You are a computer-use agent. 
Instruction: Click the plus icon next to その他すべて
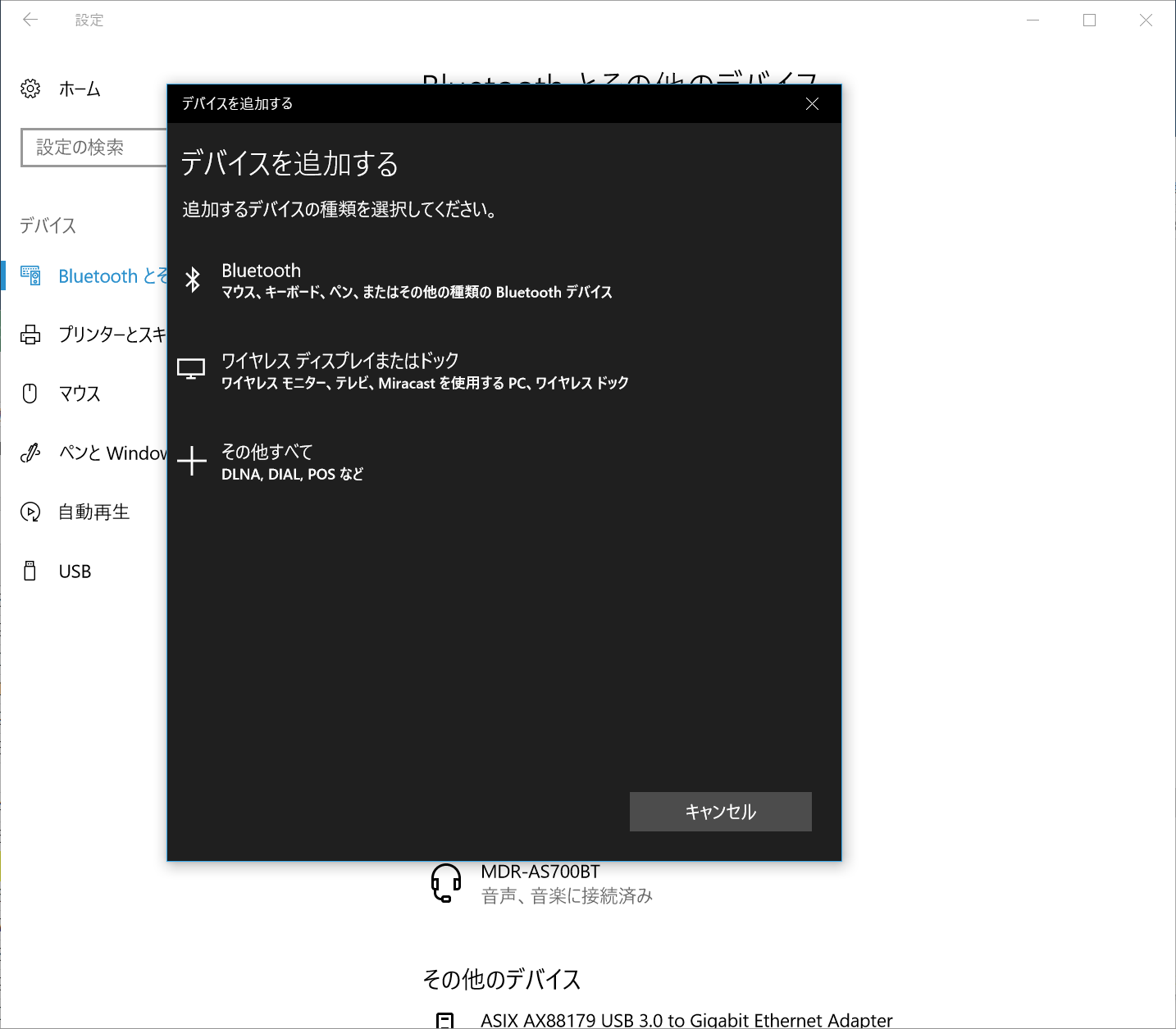(192, 462)
